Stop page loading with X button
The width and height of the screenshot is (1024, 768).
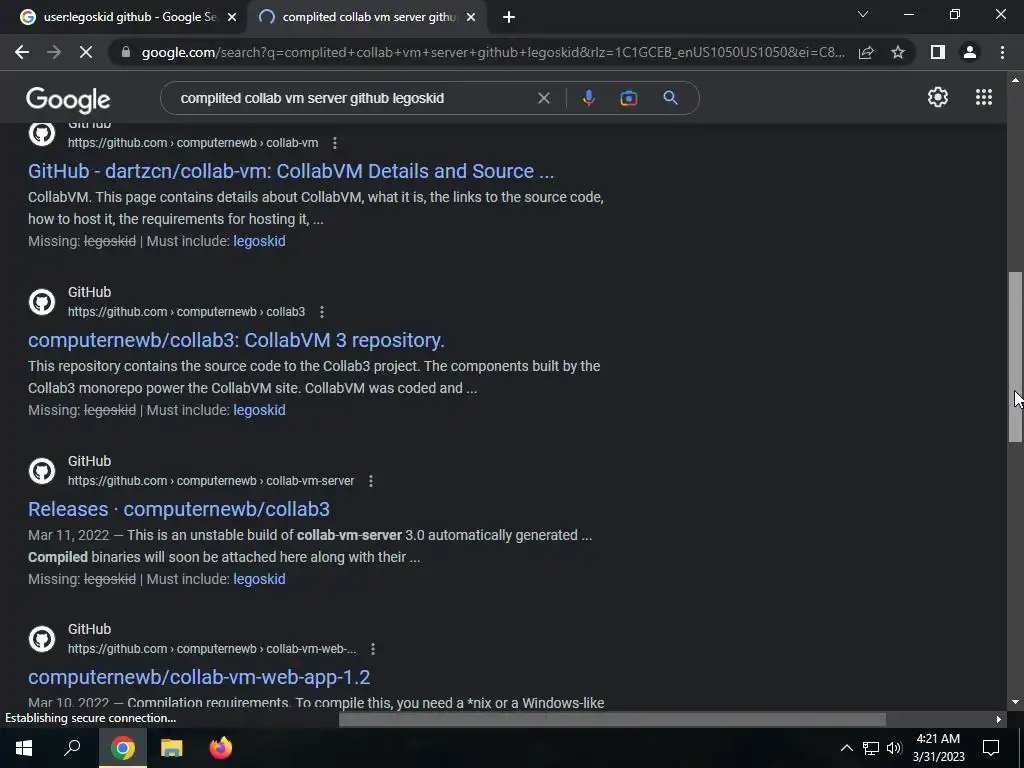coord(86,52)
